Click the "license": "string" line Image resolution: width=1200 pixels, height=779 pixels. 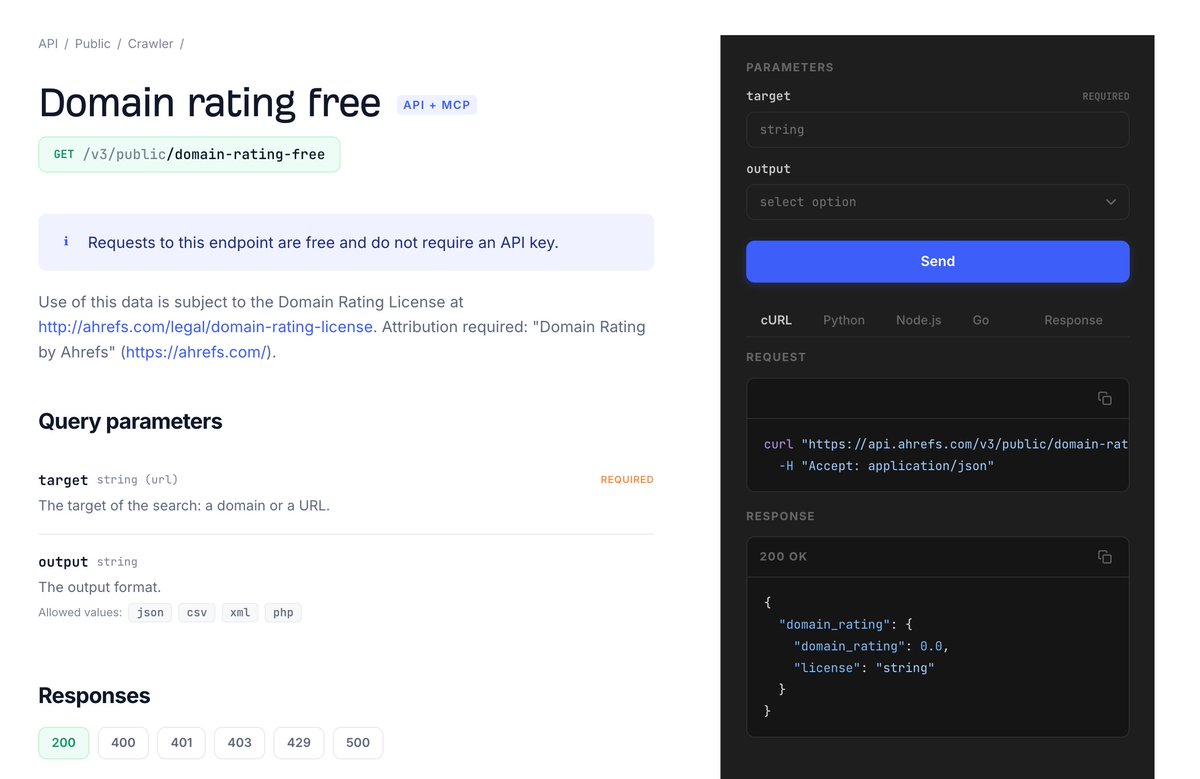click(864, 668)
